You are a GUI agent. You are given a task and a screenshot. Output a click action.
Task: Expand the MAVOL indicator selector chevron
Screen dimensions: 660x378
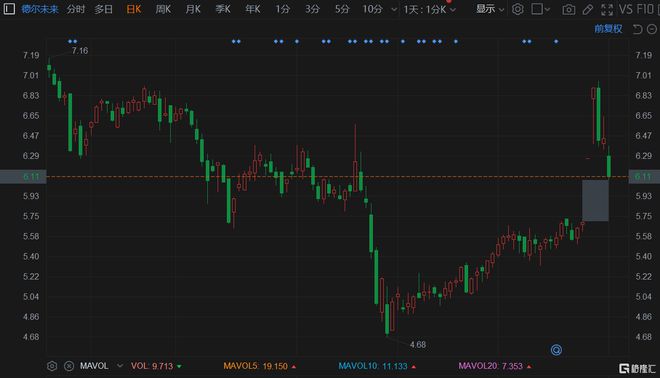120,366
